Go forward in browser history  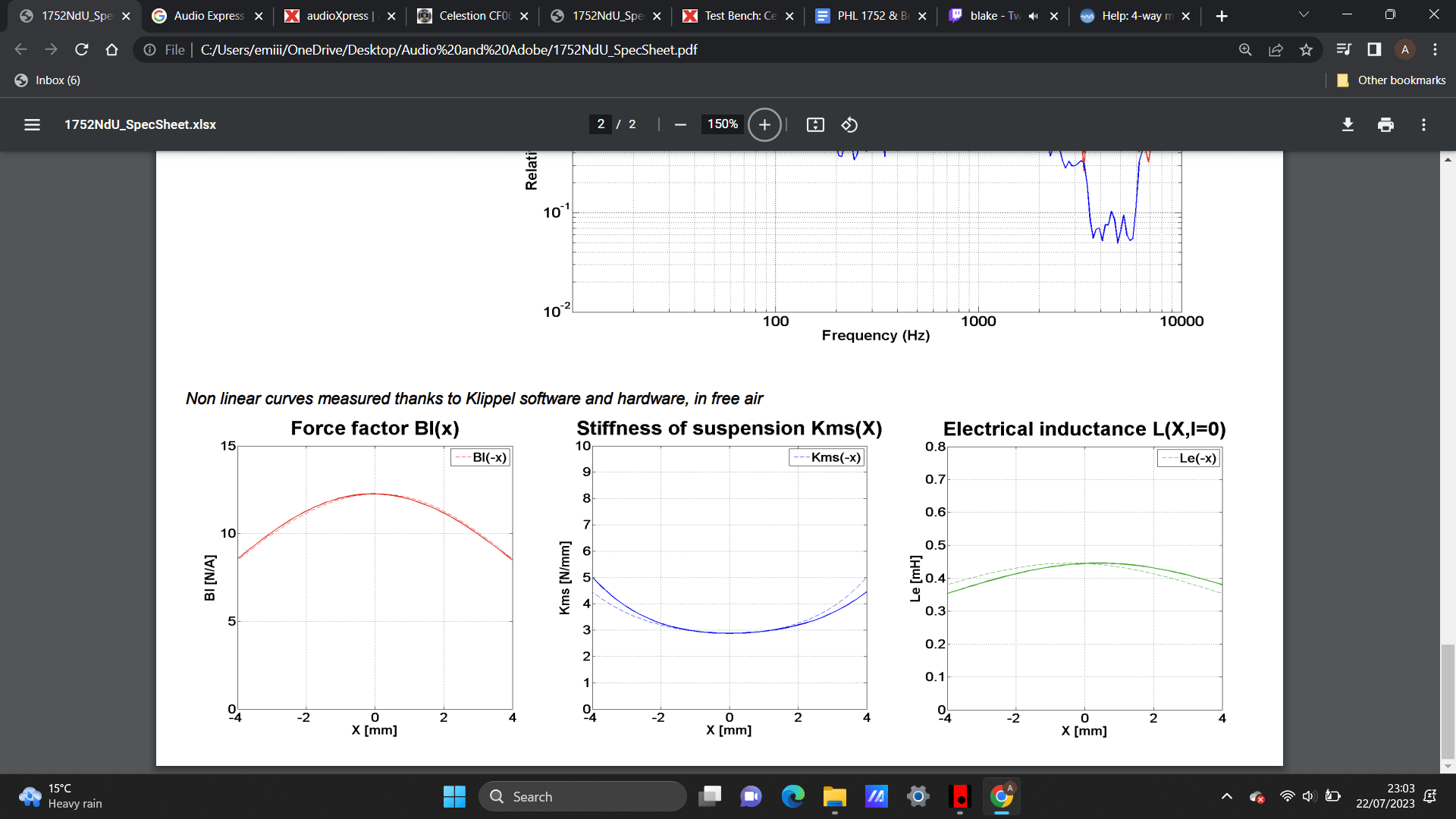(51, 49)
